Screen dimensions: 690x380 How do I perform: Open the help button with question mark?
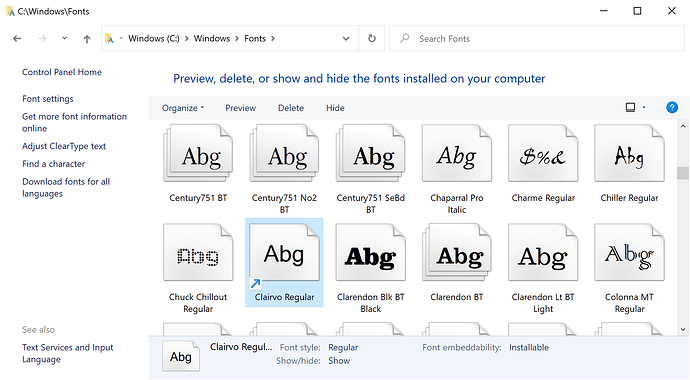pyautogui.click(x=672, y=107)
